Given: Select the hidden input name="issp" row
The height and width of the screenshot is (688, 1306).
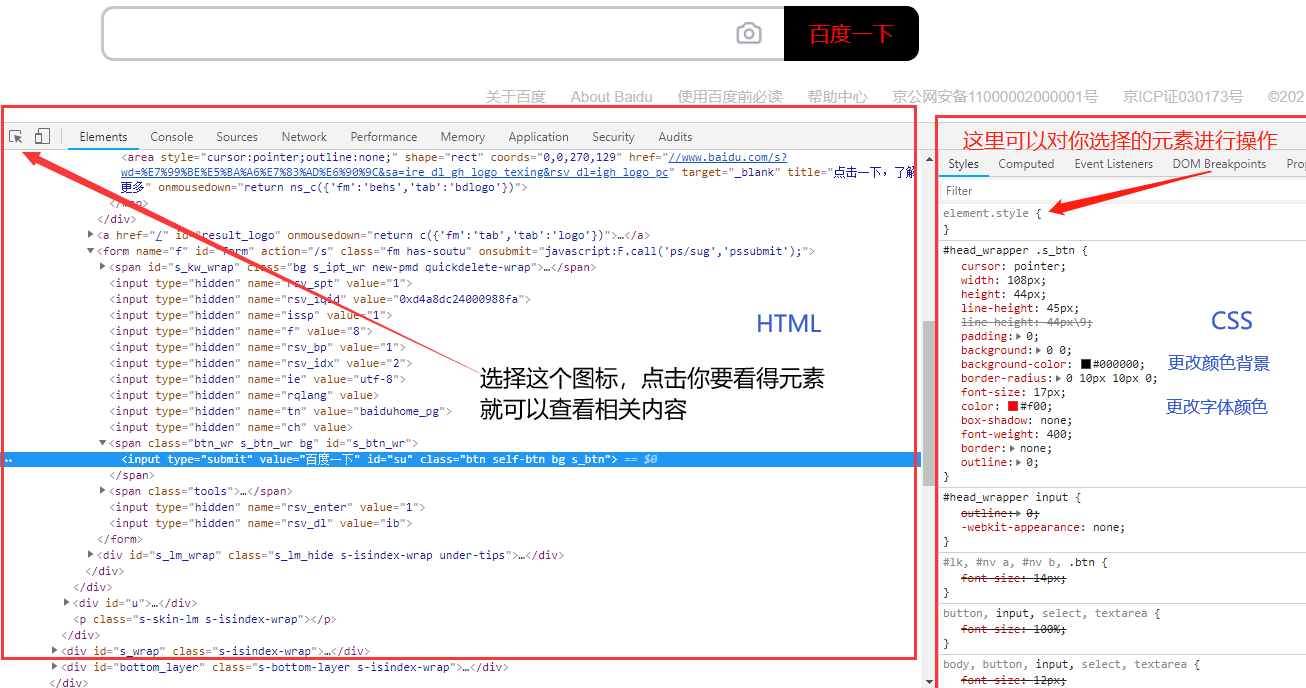Looking at the screenshot, I should (250, 315).
